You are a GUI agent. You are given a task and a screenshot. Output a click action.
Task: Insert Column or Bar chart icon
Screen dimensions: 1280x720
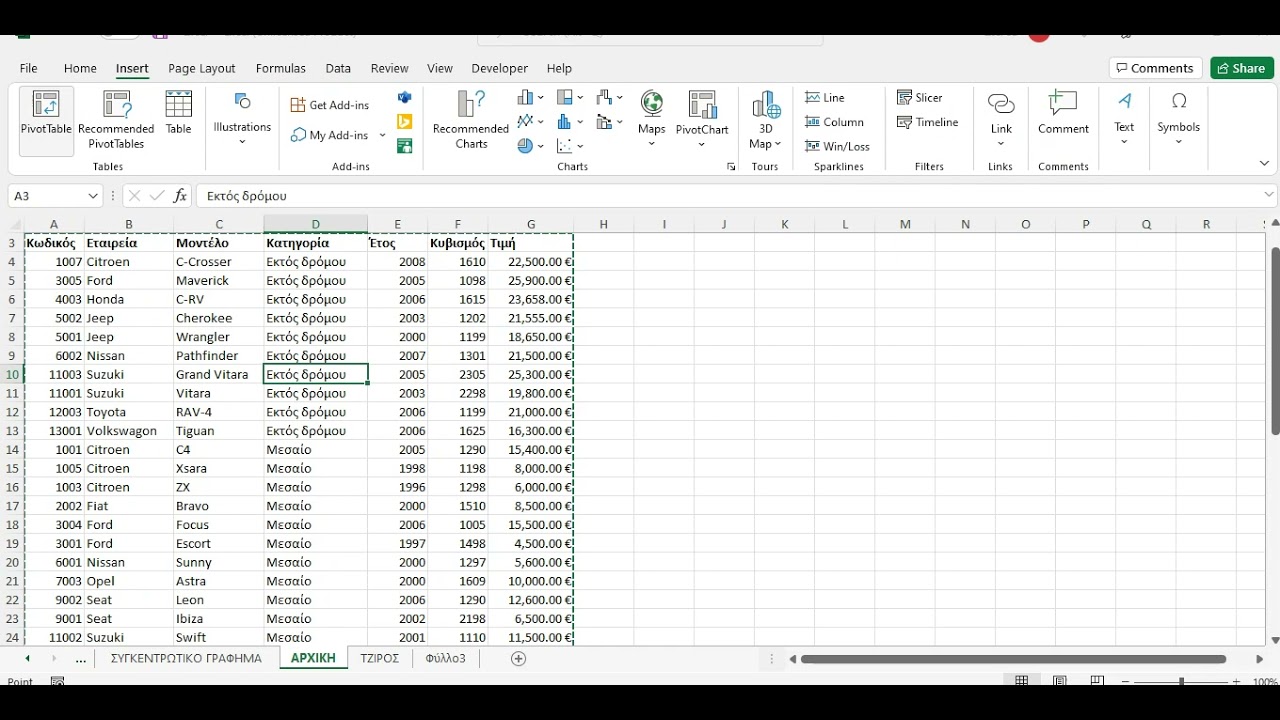(x=530, y=98)
